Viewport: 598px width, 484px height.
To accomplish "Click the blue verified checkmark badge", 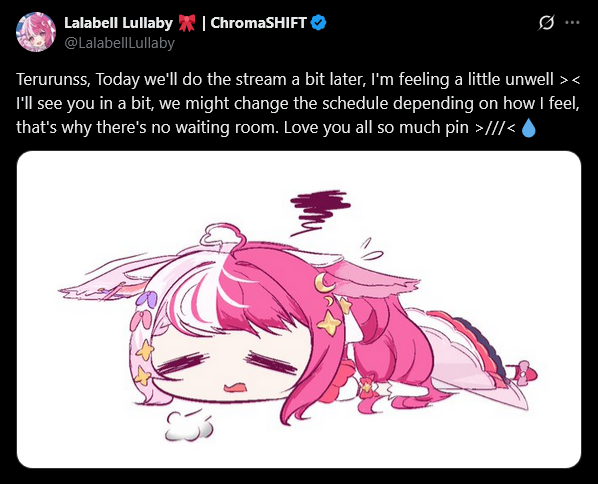I will pos(318,23).
